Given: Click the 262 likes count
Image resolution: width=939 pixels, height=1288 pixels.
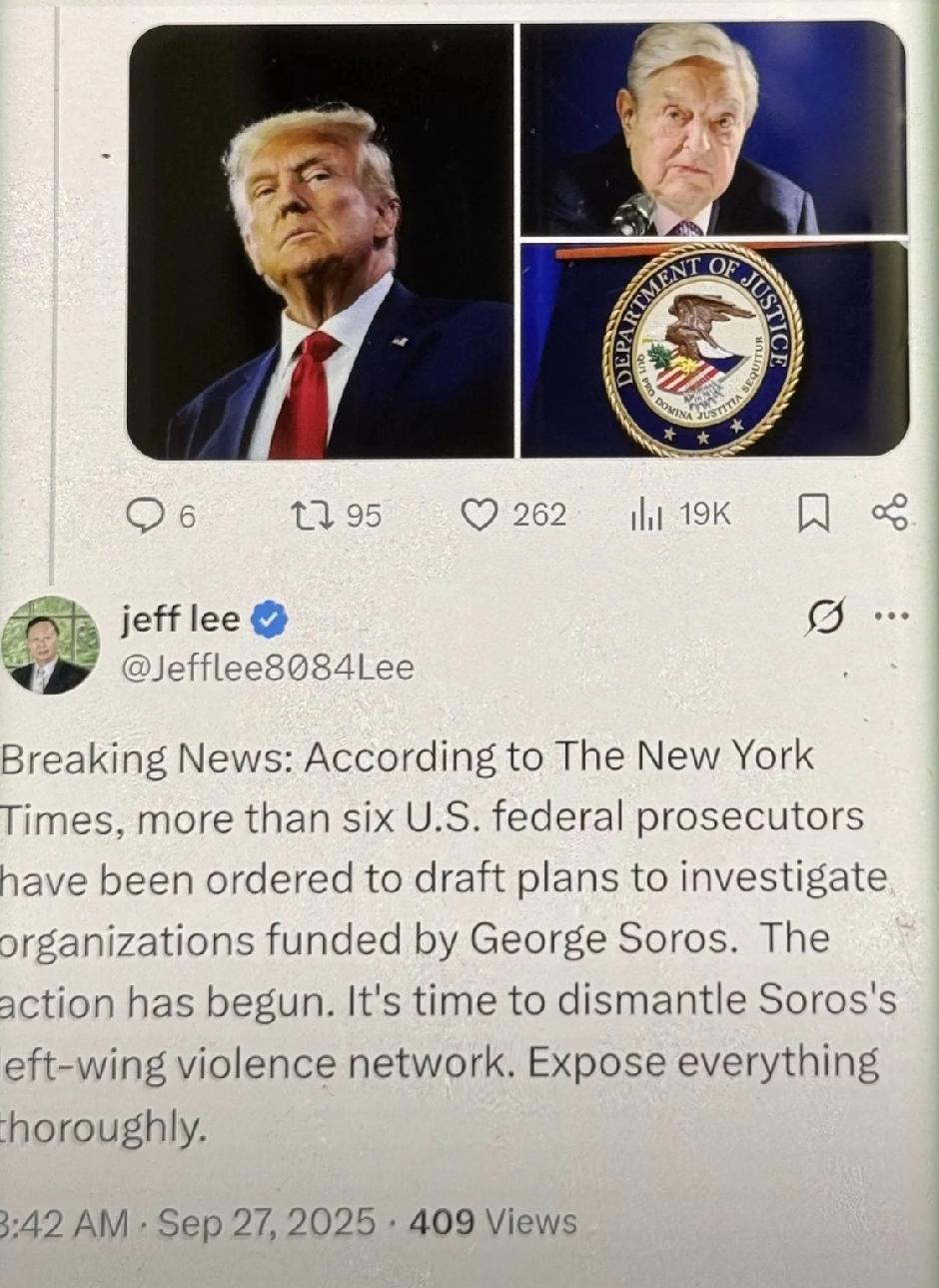Looking at the screenshot, I should tap(539, 515).
